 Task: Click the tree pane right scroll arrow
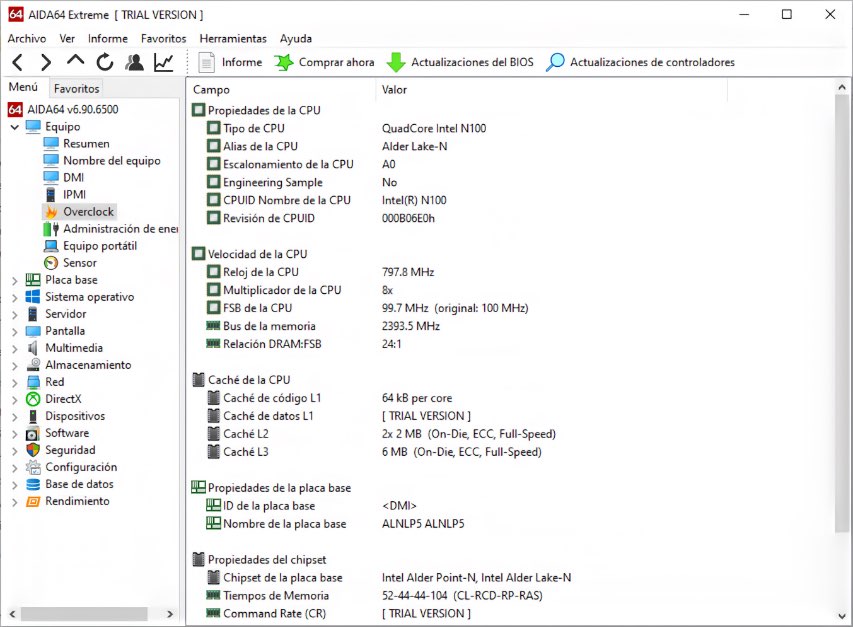(170, 614)
